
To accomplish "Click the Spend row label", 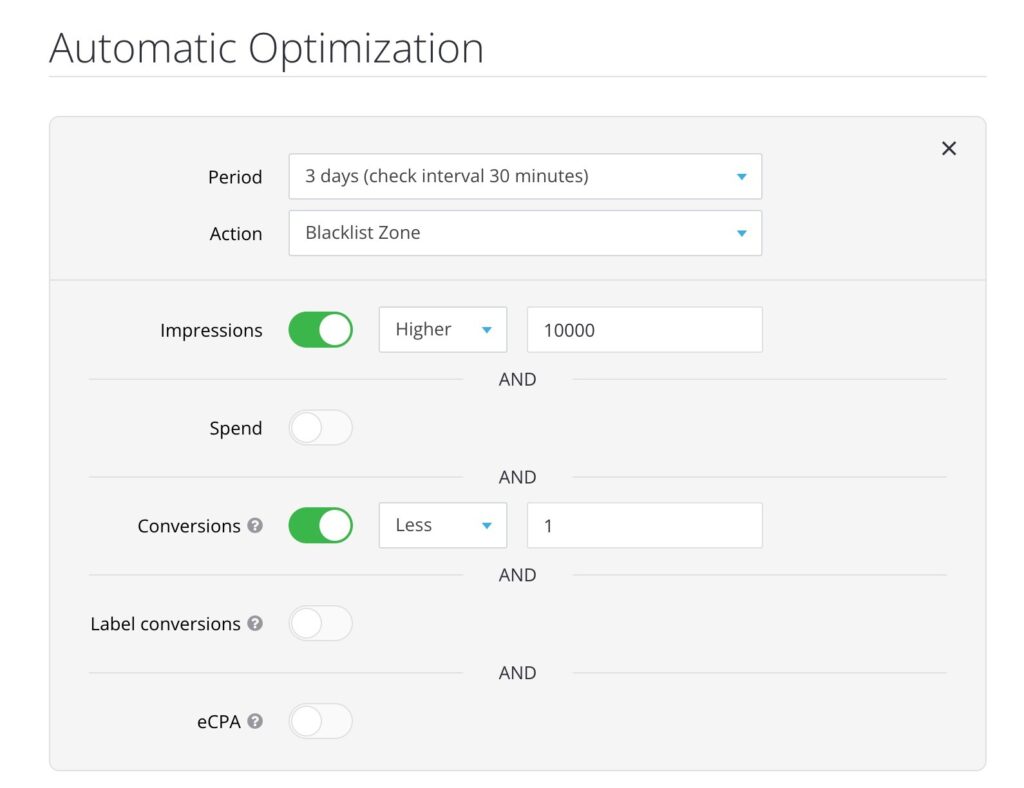I will [x=235, y=429].
